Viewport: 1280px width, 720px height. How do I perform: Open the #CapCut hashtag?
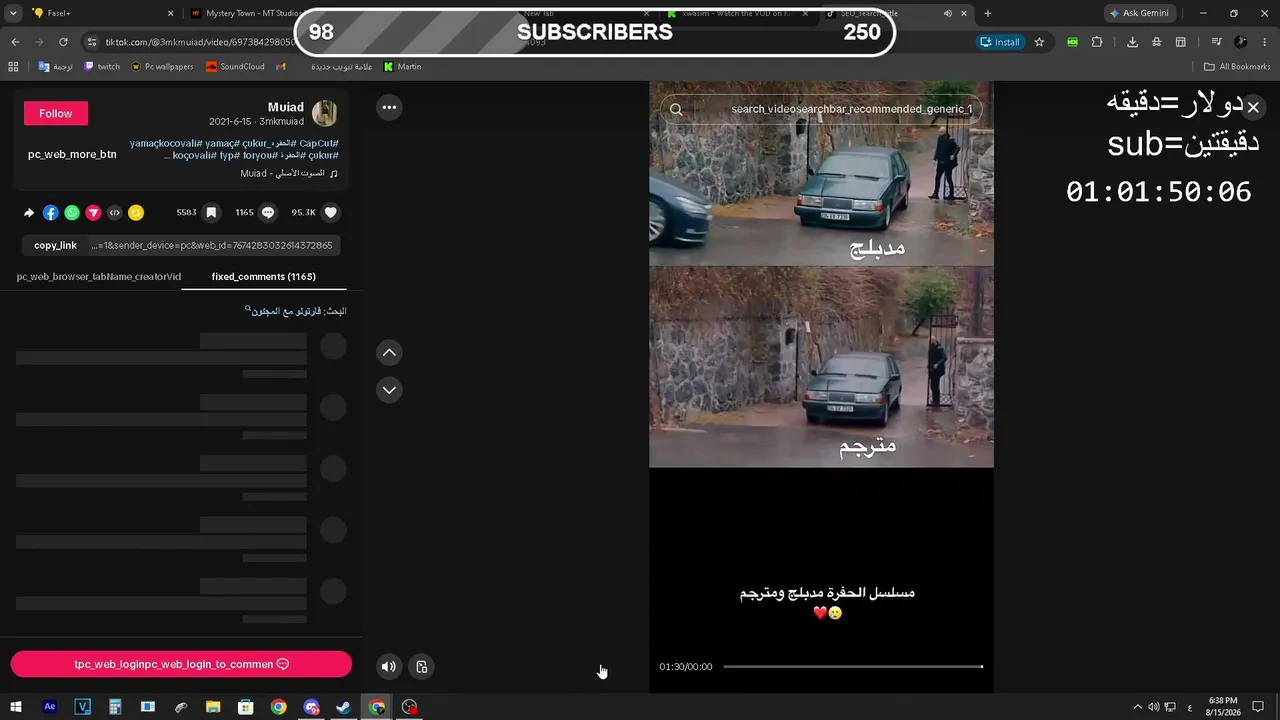click(319, 143)
